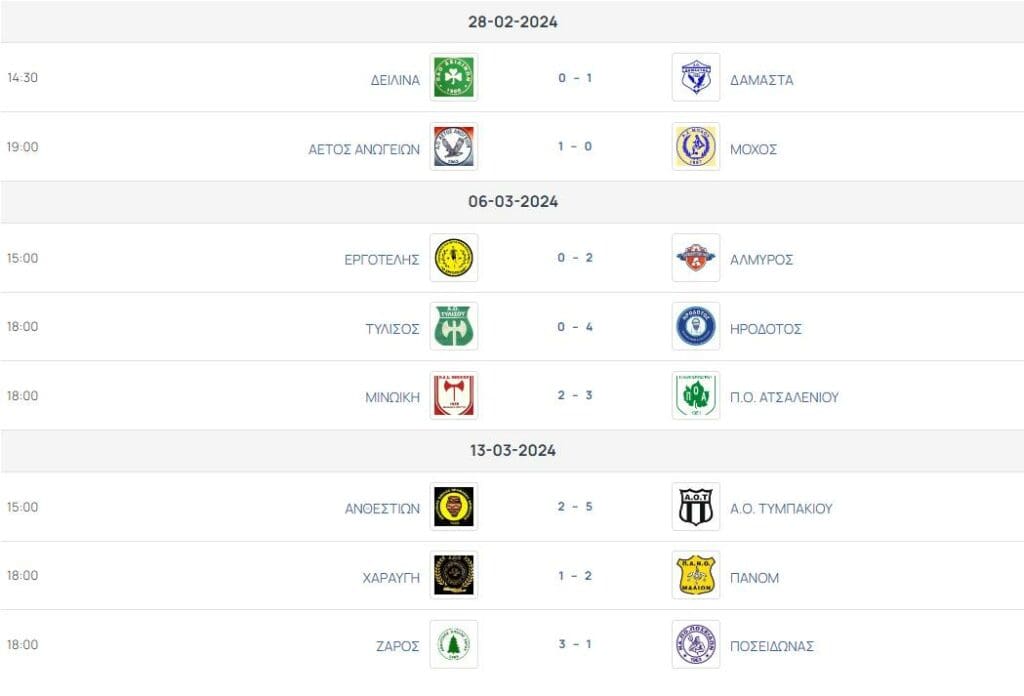The width and height of the screenshot is (1024, 696).
Task: Open the ΠΑΝΟΜ yellow Malion badge
Action: [696, 575]
